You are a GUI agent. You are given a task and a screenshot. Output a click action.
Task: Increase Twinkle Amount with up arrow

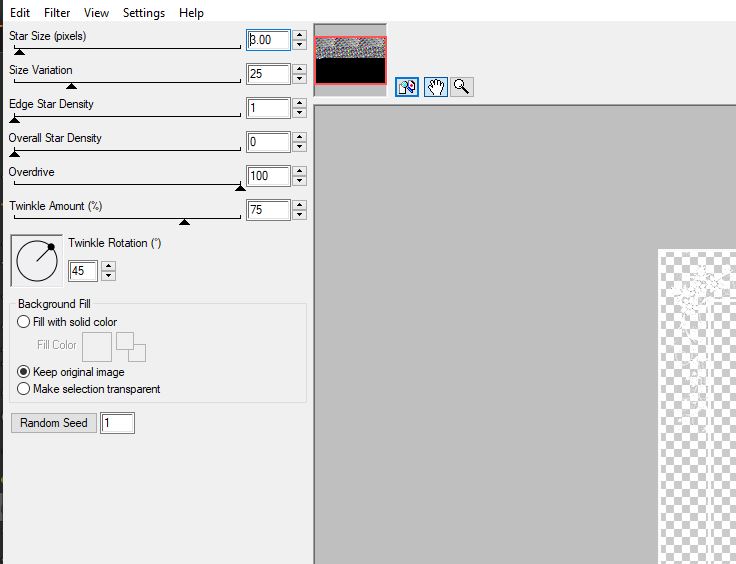click(x=299, y=205)
